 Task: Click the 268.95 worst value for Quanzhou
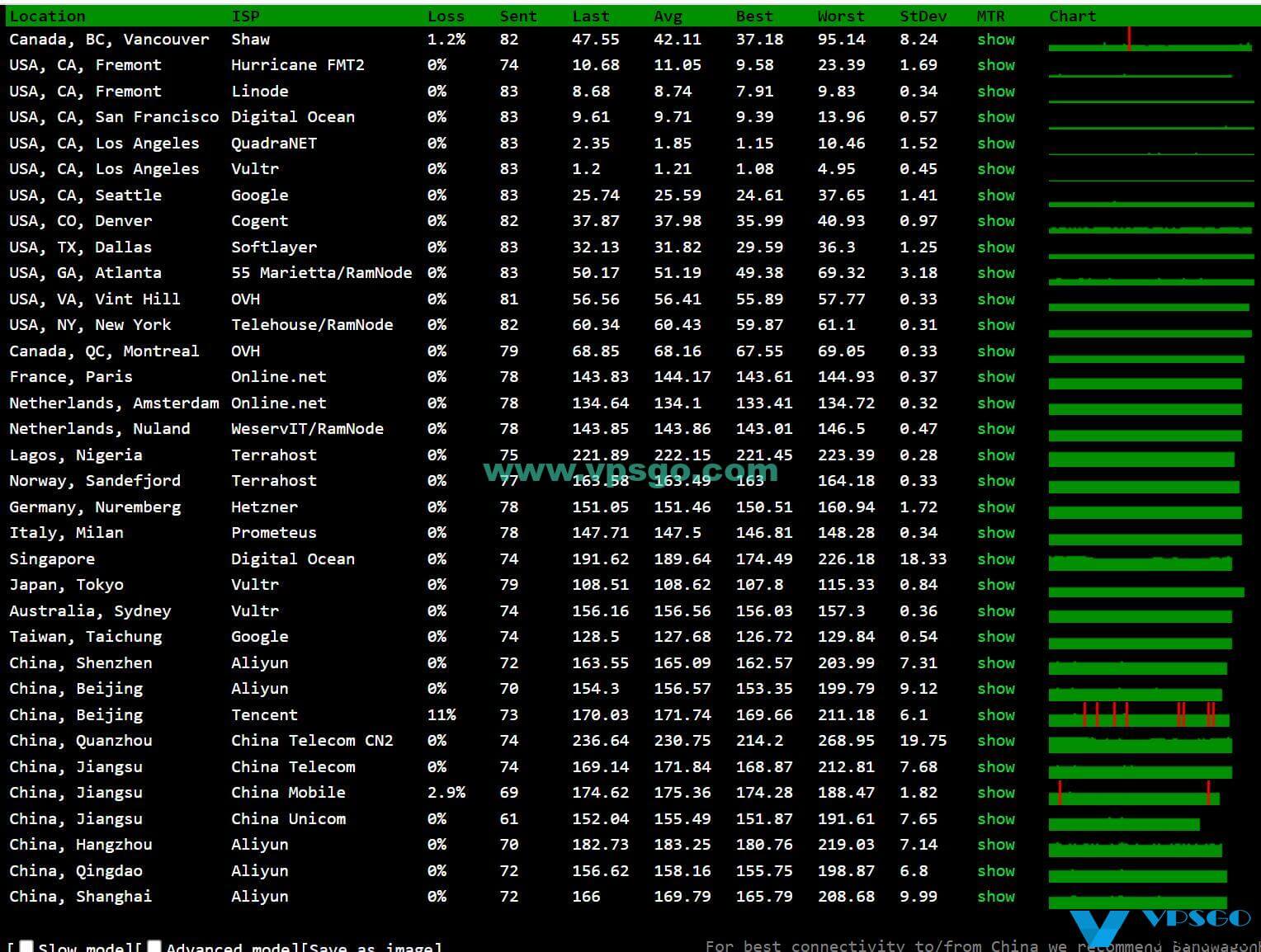click(x=846, y=741)
